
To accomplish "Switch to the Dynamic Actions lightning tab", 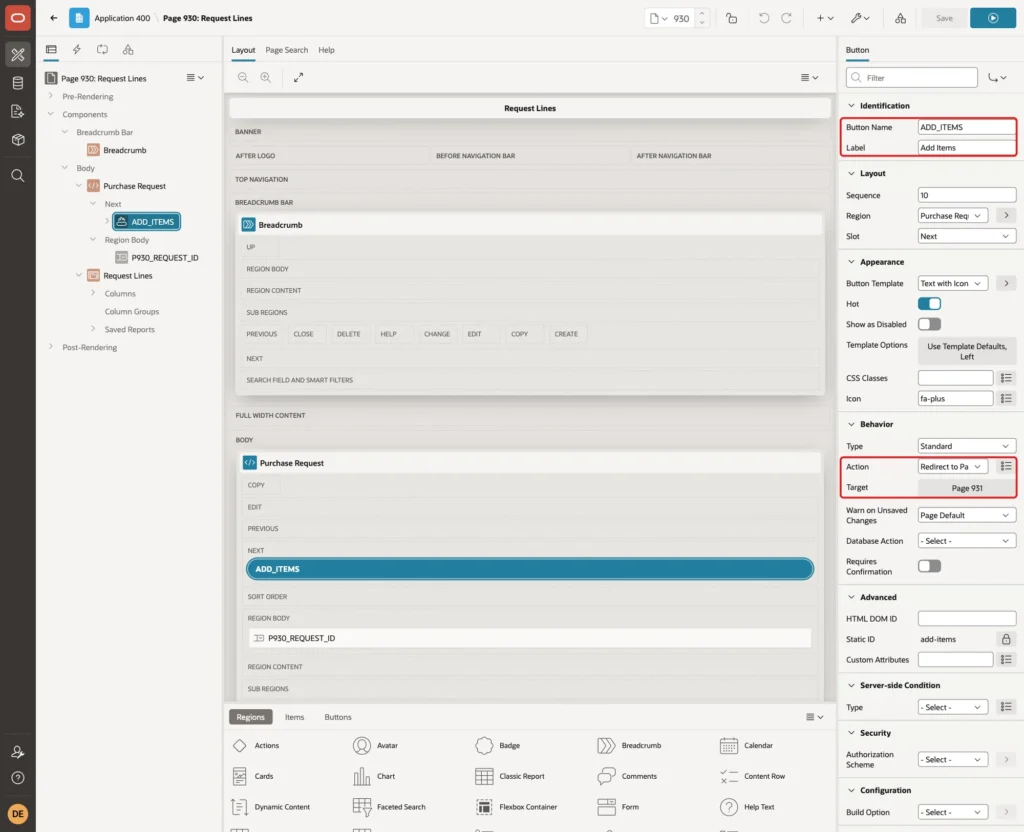I will pyautogui.click(x=76, y=50).
